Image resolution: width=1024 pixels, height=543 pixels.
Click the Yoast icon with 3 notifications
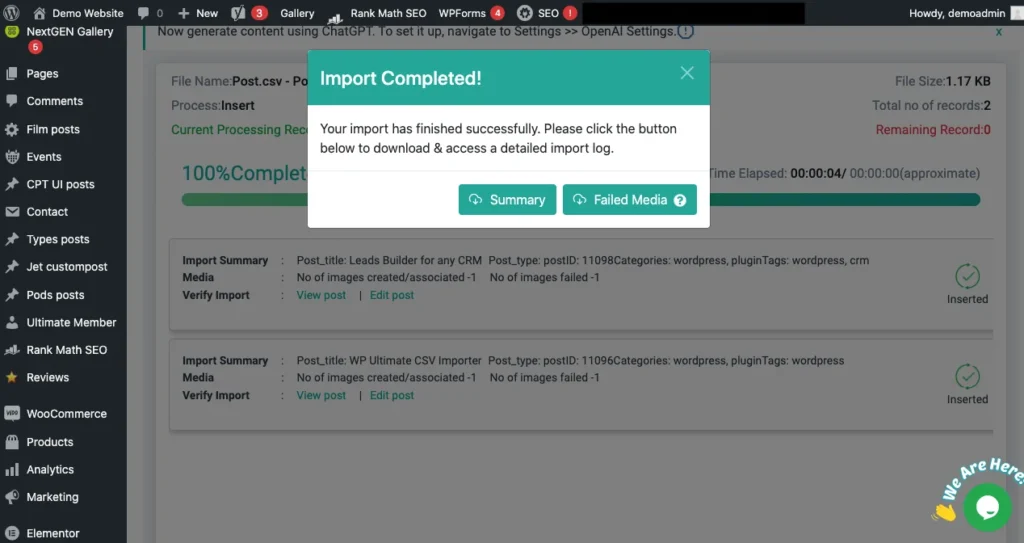pyautogui.click(x=239, y=13)
